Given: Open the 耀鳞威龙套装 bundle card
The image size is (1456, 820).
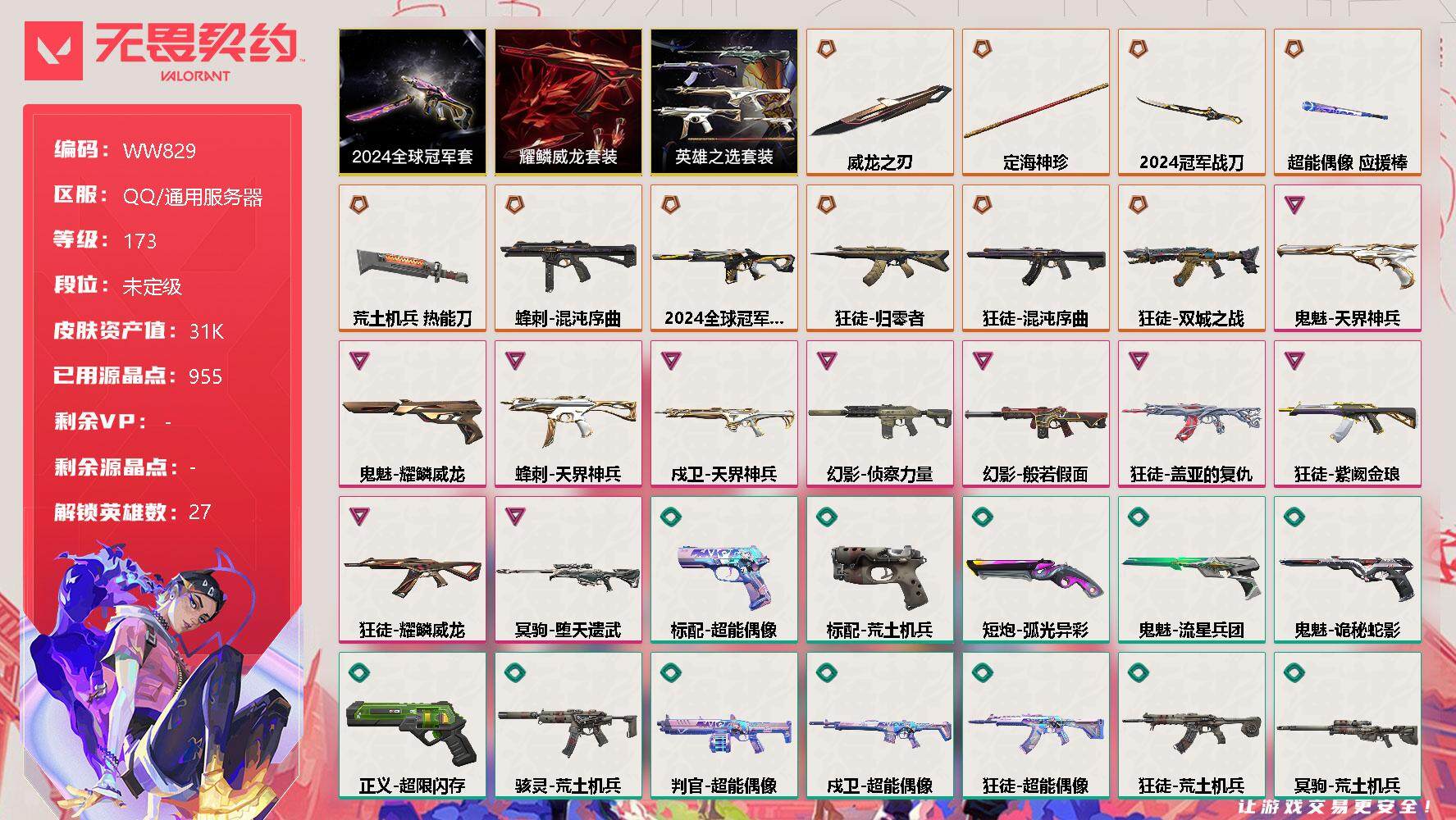Looking at the screenshot, I should coord(568,102).
